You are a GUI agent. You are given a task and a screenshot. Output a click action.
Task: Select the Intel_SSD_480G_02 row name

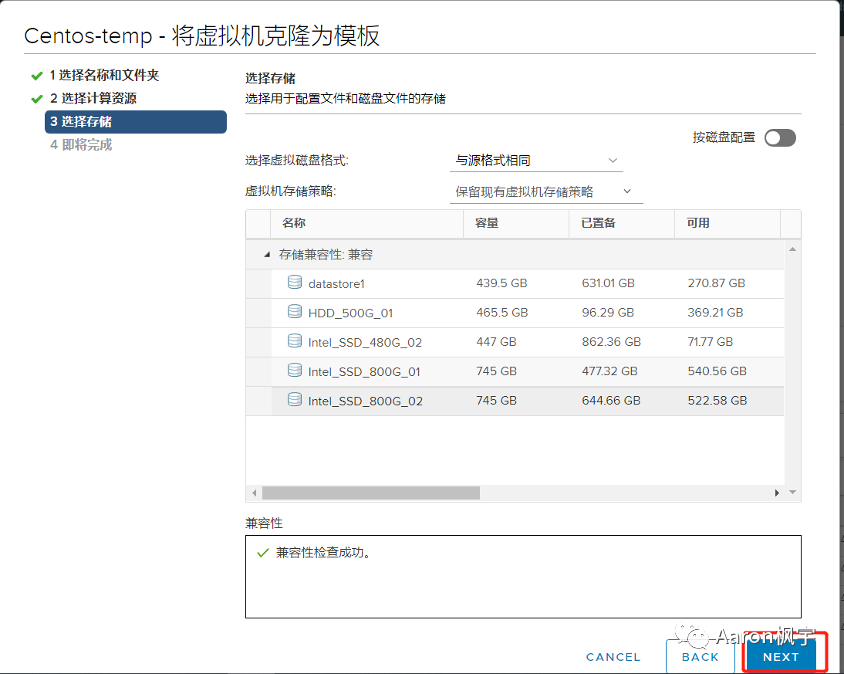tap(365, 342)
